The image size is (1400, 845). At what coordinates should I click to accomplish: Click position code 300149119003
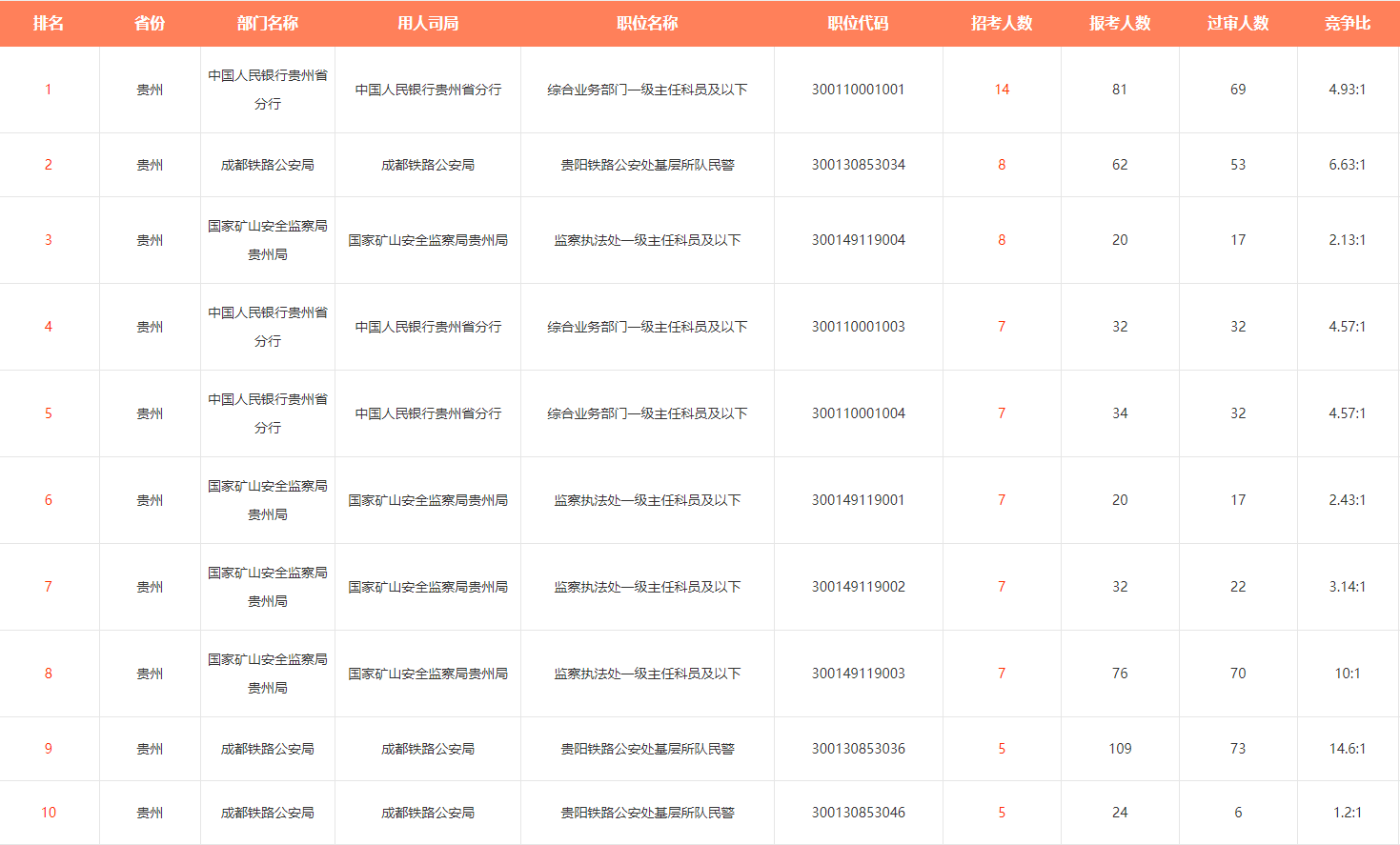coord(859,674)
